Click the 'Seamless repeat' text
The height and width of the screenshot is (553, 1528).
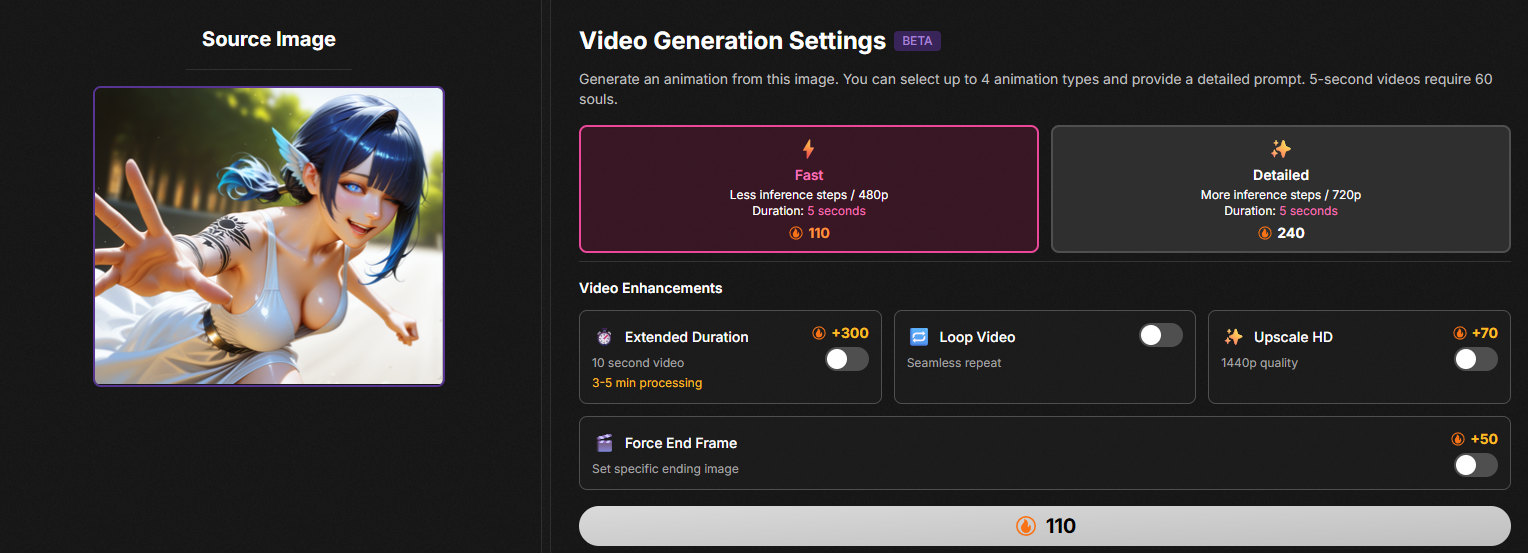pyautogui.click(x=954, y=363)
